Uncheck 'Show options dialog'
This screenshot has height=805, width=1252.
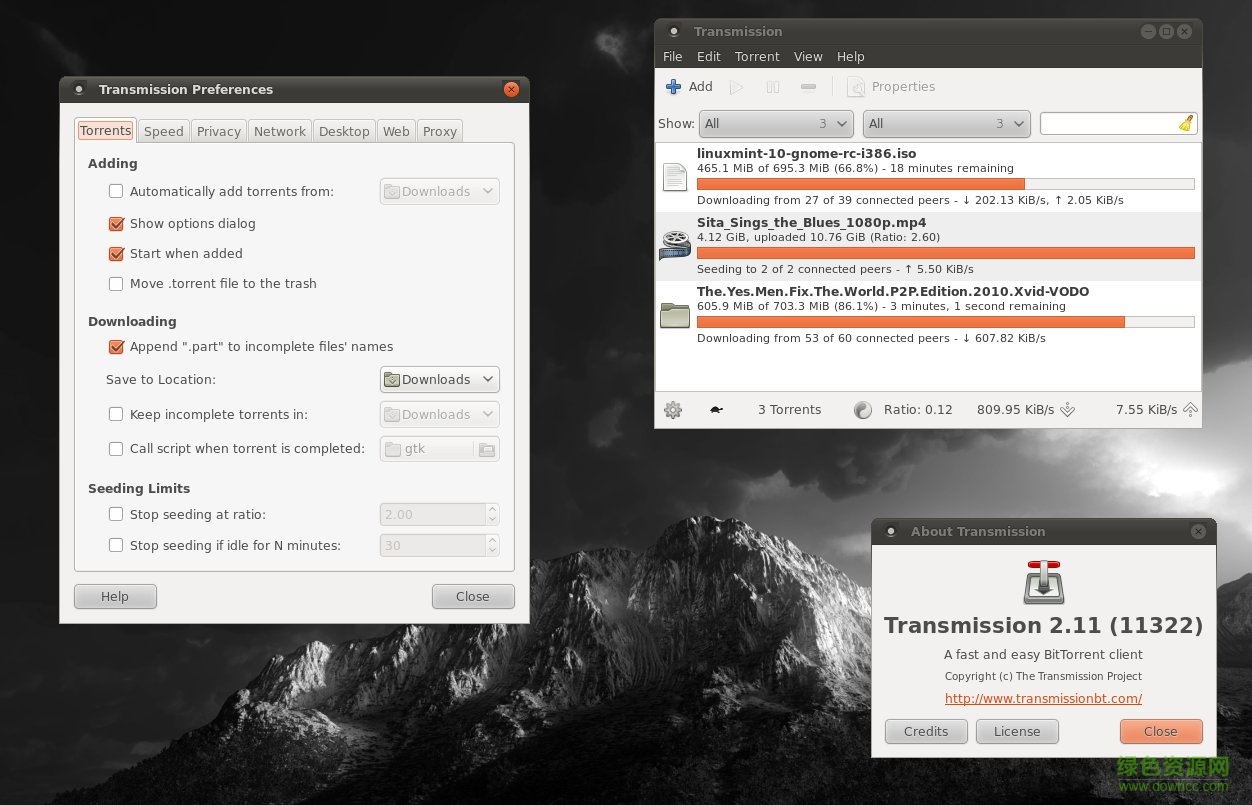click(116, 224)
